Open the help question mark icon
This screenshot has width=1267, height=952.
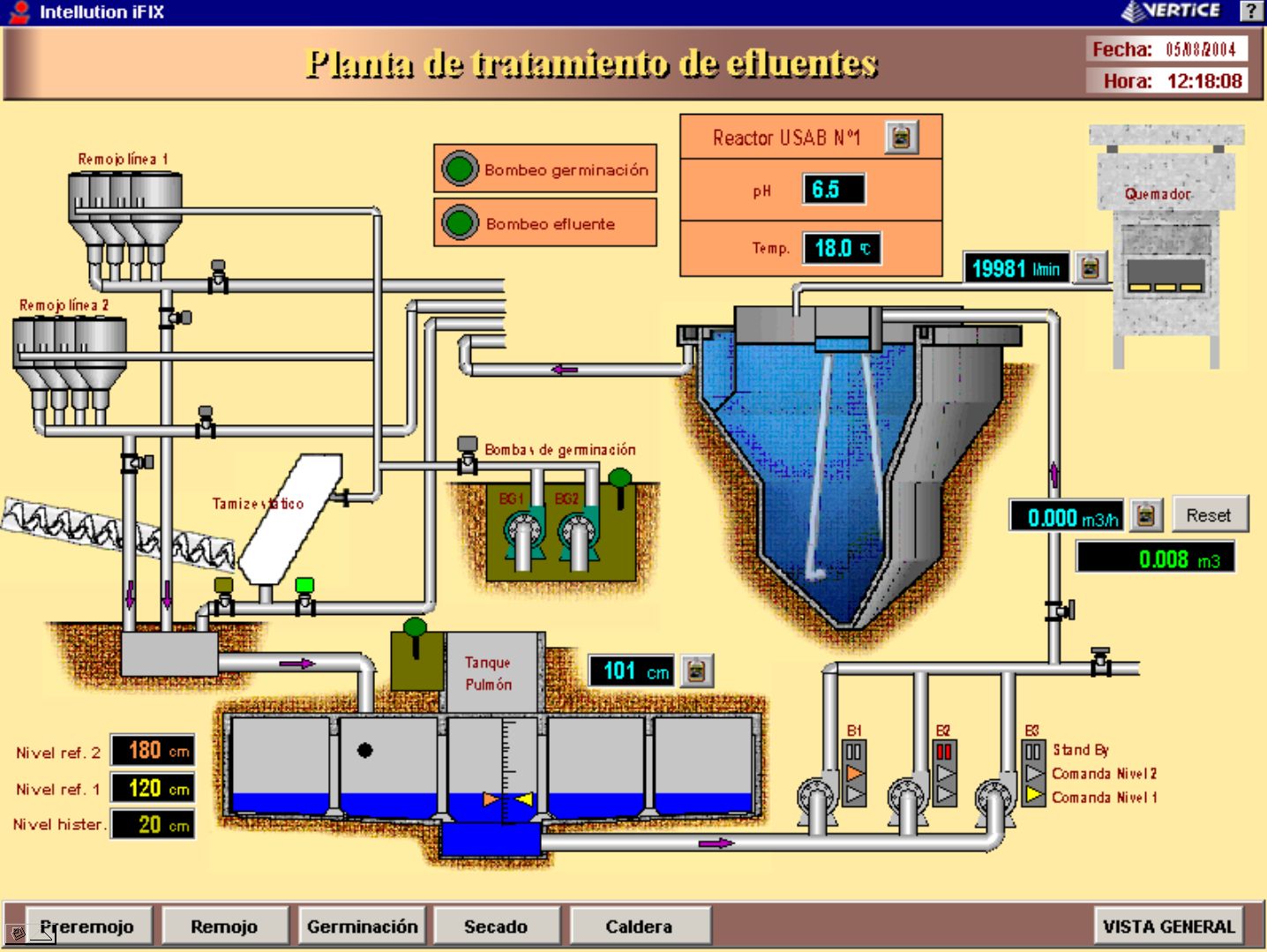coord(1251,11)
